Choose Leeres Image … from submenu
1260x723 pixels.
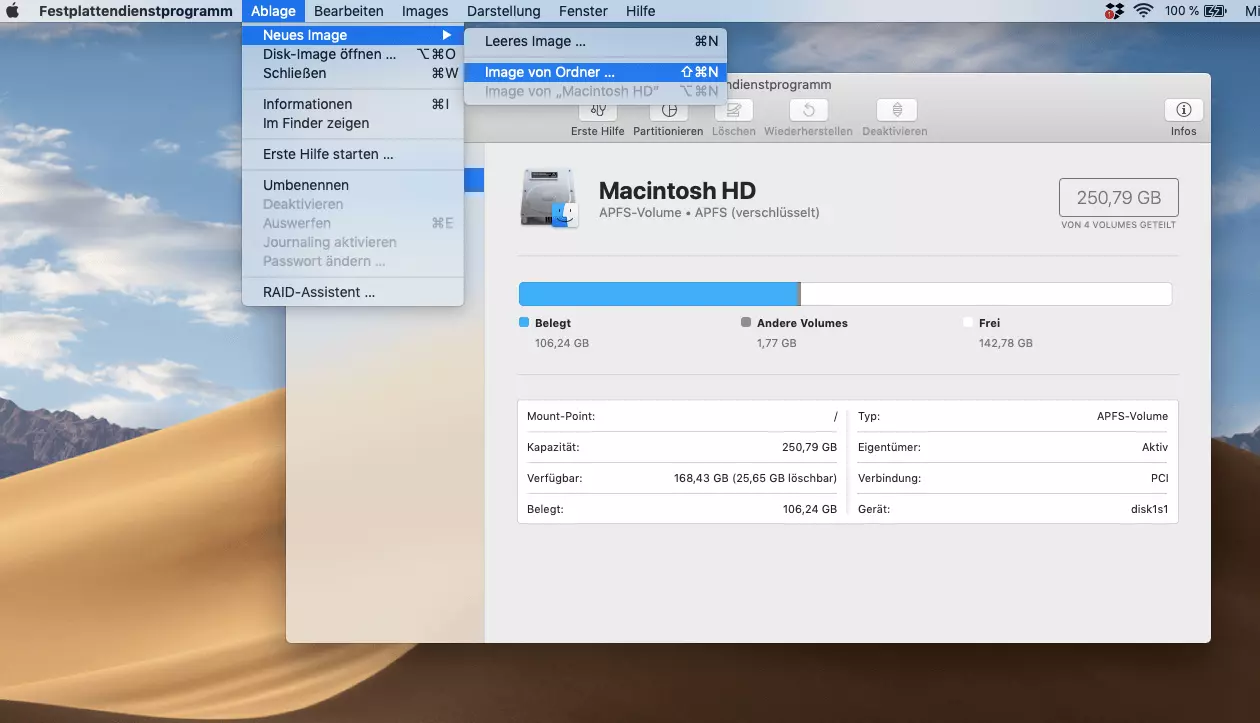click(x=596, y=41)
